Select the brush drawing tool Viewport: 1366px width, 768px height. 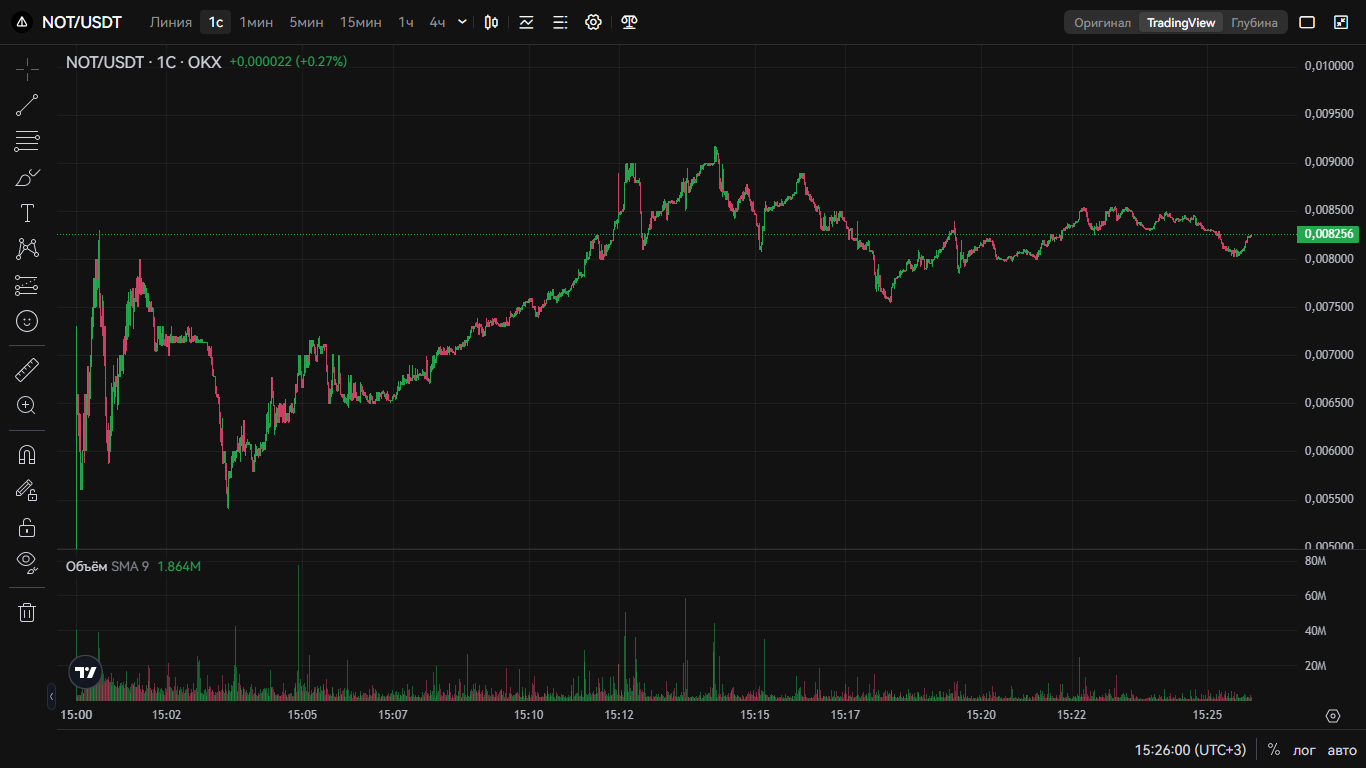coord(27,177)
